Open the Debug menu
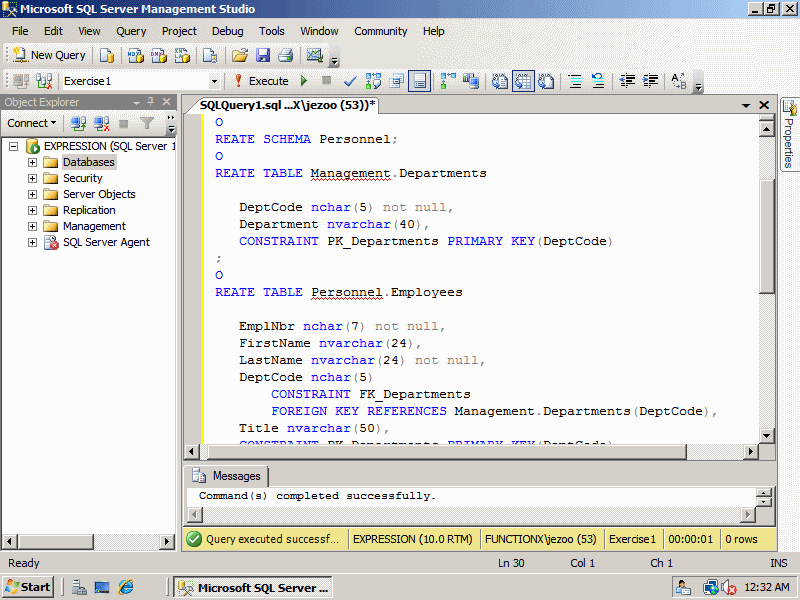The width and height of the screenshot is (800, 600). tap(228, 31)
